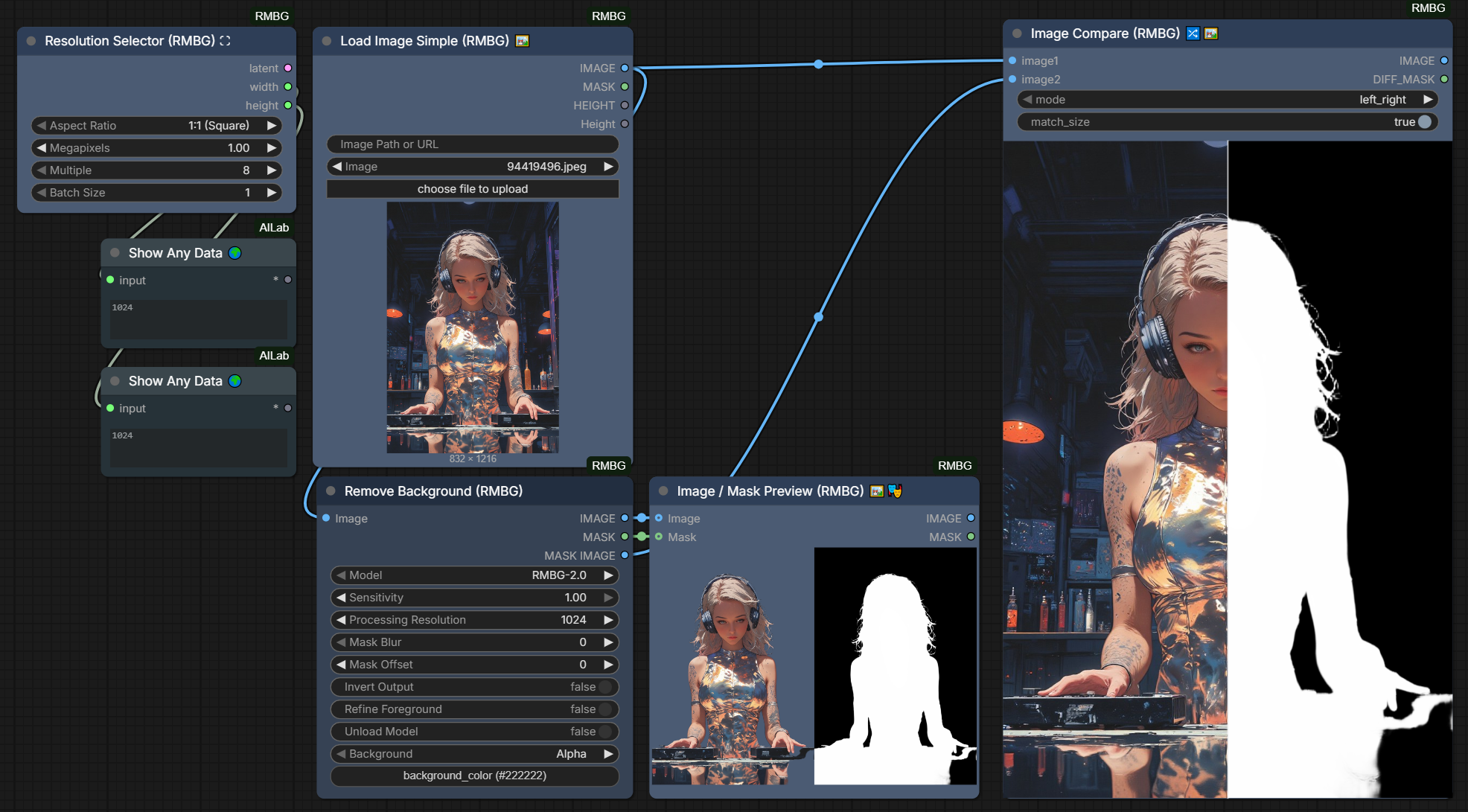Open the Image 94419496.jpeg file selector

[473, 167]
